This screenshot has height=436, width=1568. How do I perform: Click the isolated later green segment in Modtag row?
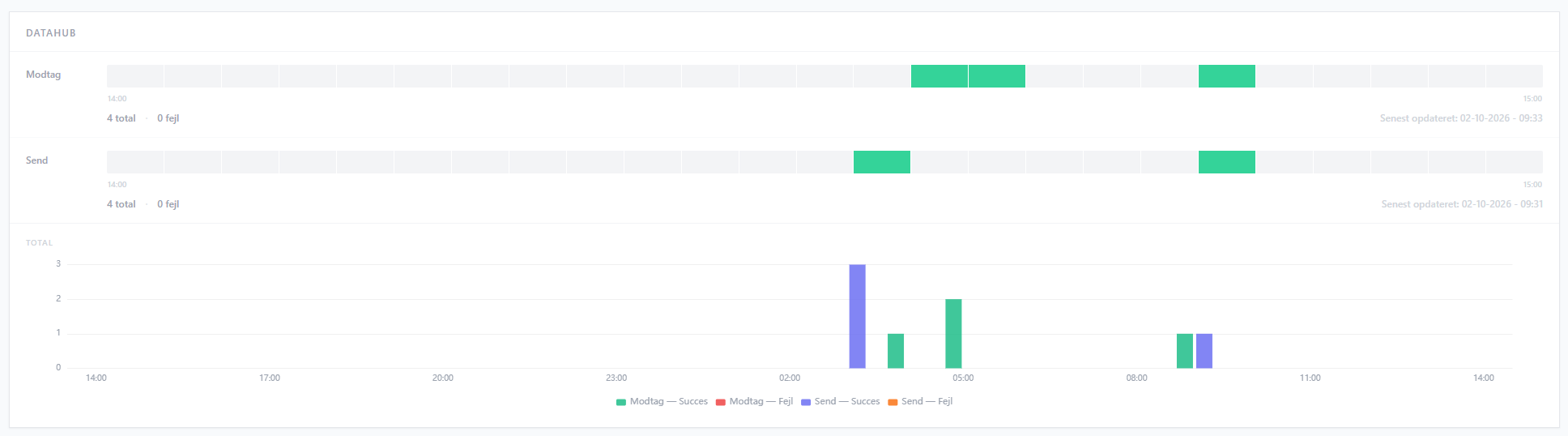tap(1227, 76)
